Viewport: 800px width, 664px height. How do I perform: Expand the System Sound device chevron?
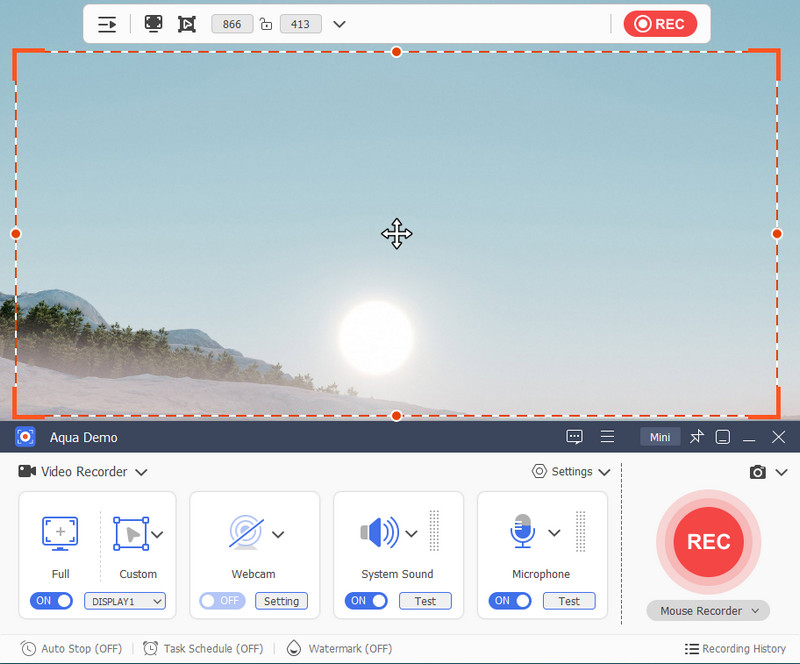412,534
